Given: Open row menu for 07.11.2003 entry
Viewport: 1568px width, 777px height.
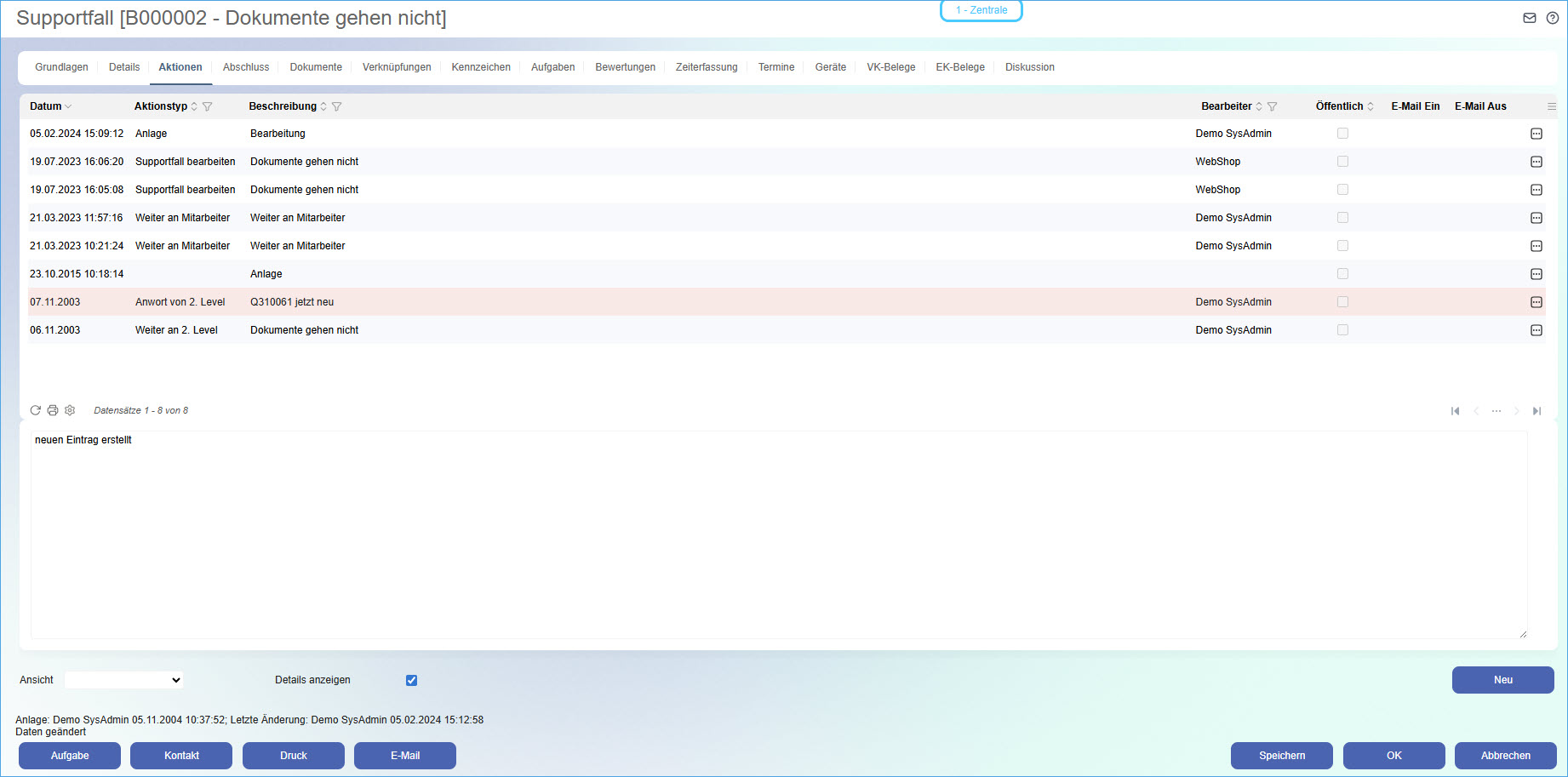Looking at the screenshot, I should [x=1537, y=302].
